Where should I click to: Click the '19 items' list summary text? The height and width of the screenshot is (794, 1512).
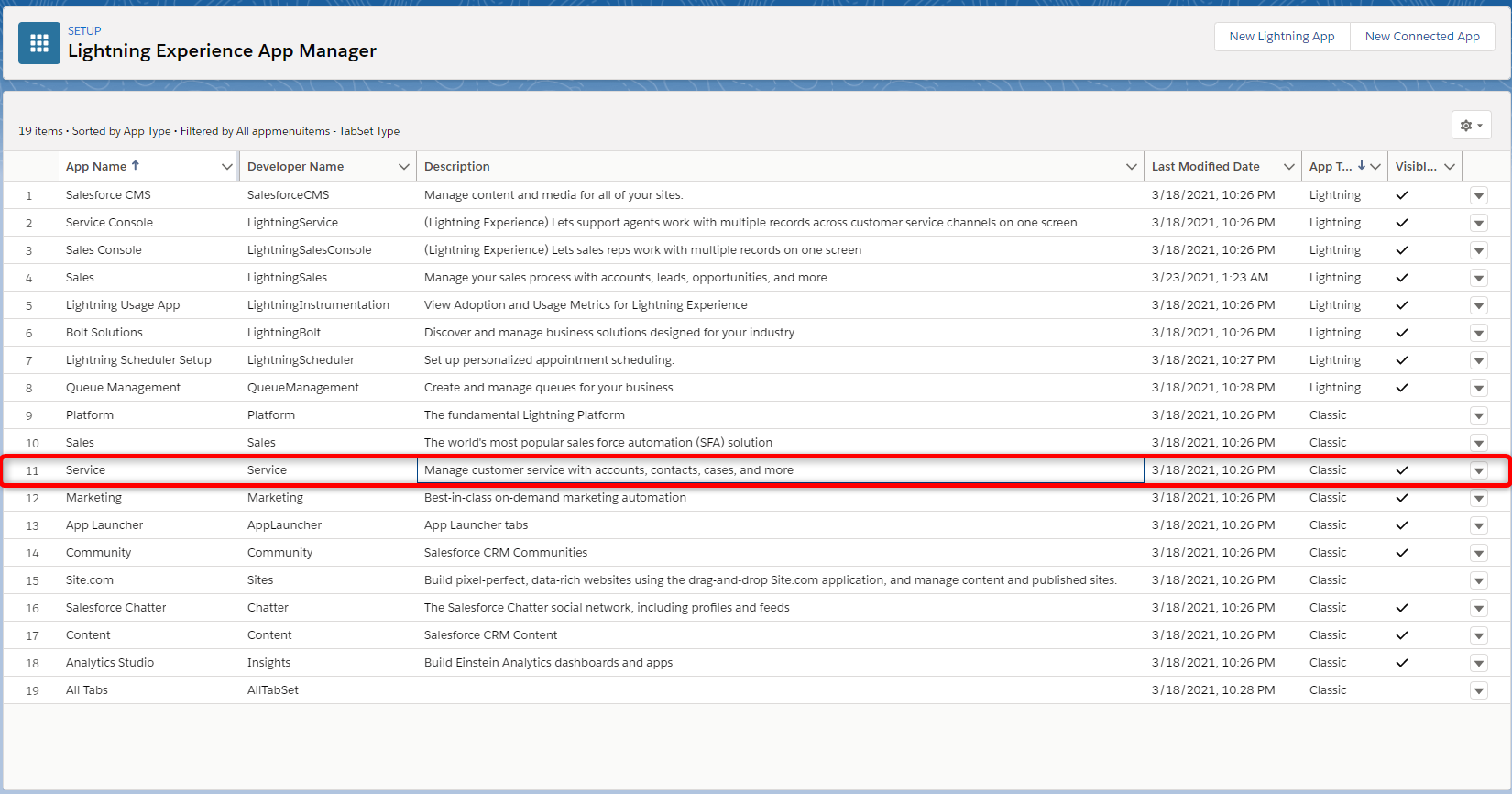pyautogui.click(x=40, y=131)
